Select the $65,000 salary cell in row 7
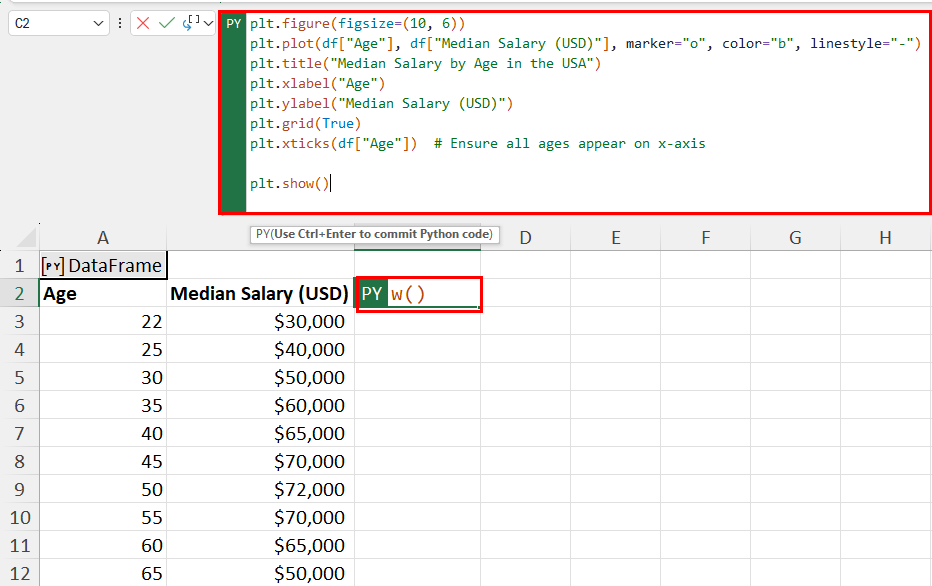 260,433
